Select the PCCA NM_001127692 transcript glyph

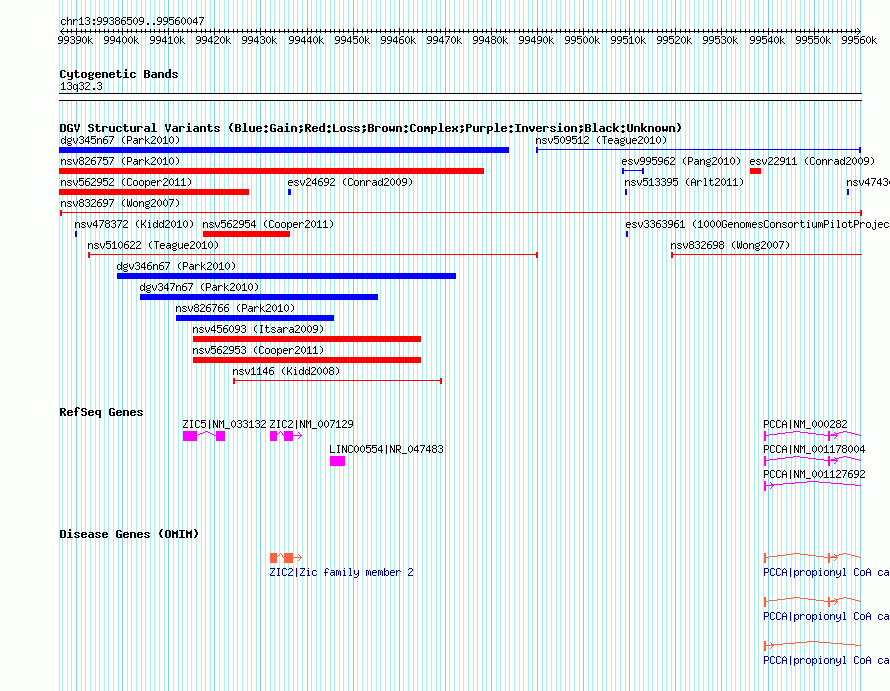point(812,485)
